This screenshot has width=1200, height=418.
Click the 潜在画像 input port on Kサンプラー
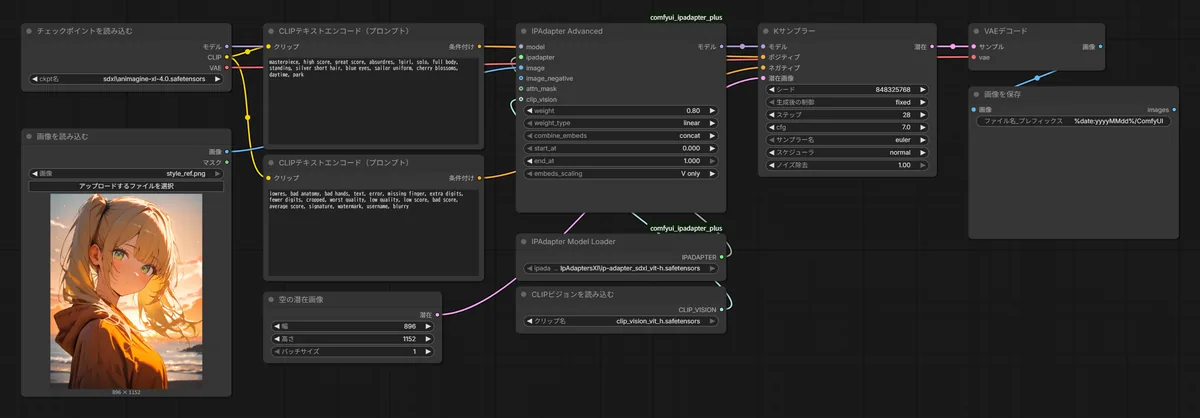tap(762, 78)
